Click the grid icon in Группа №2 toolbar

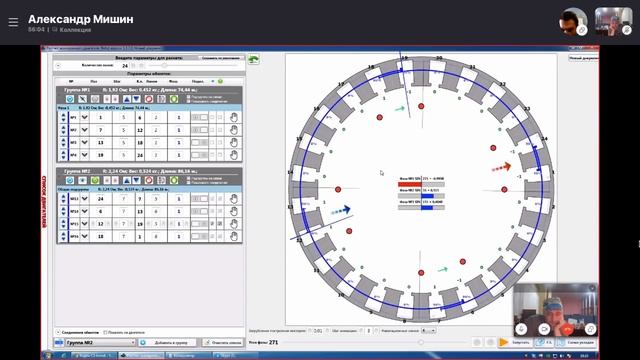pos(161,180)
